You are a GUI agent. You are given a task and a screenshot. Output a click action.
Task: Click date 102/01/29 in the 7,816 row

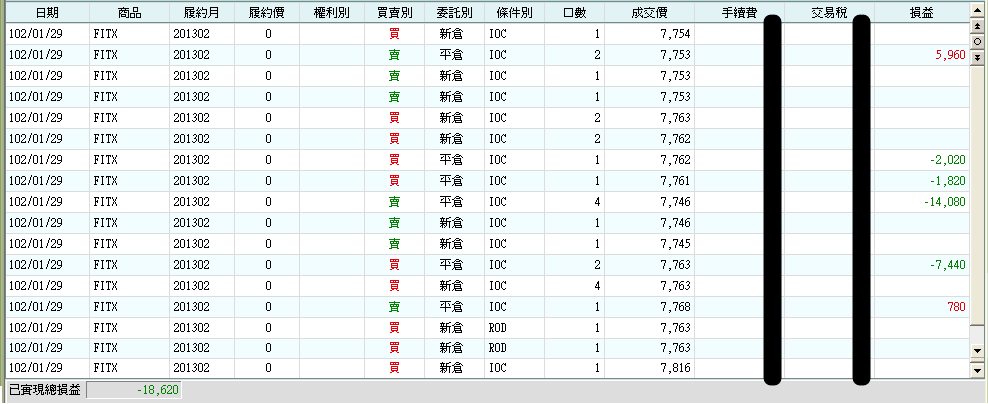tap(35, 368)
